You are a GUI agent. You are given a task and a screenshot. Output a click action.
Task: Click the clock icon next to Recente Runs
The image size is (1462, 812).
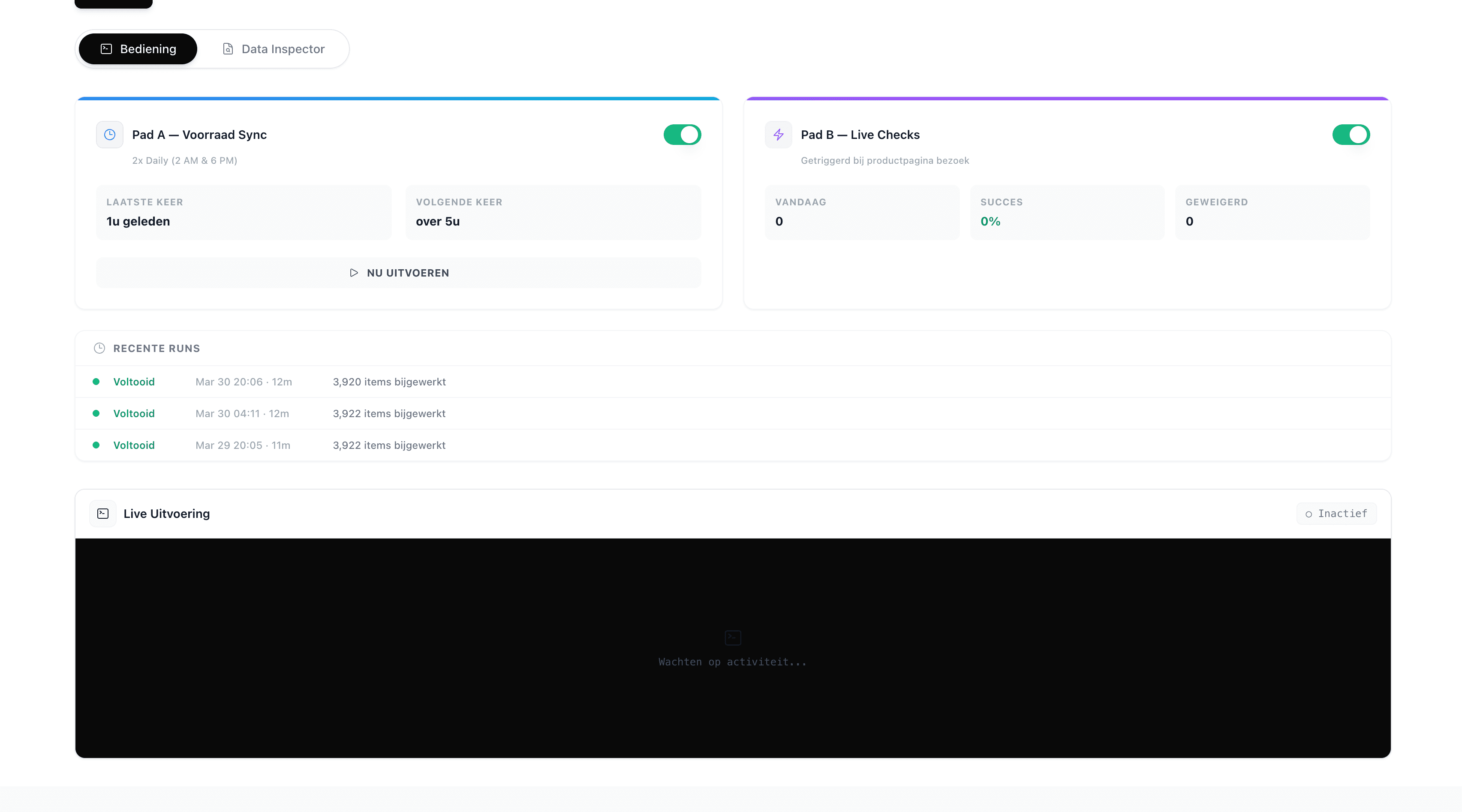coord(99,348)
